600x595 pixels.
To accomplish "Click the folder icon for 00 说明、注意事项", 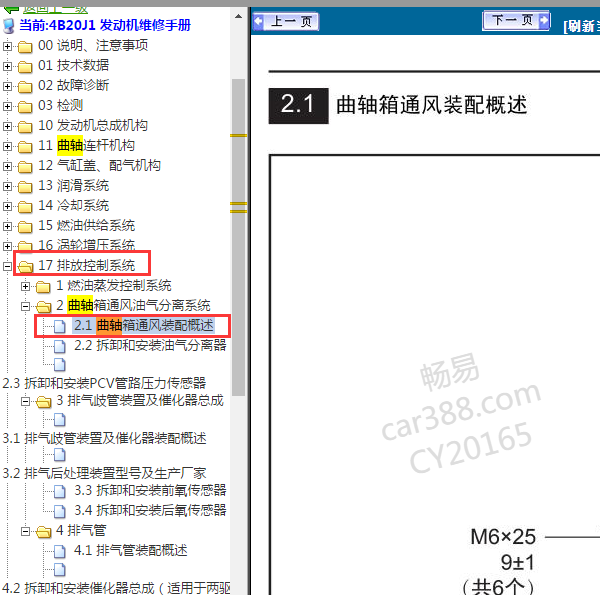I will 25,47.
